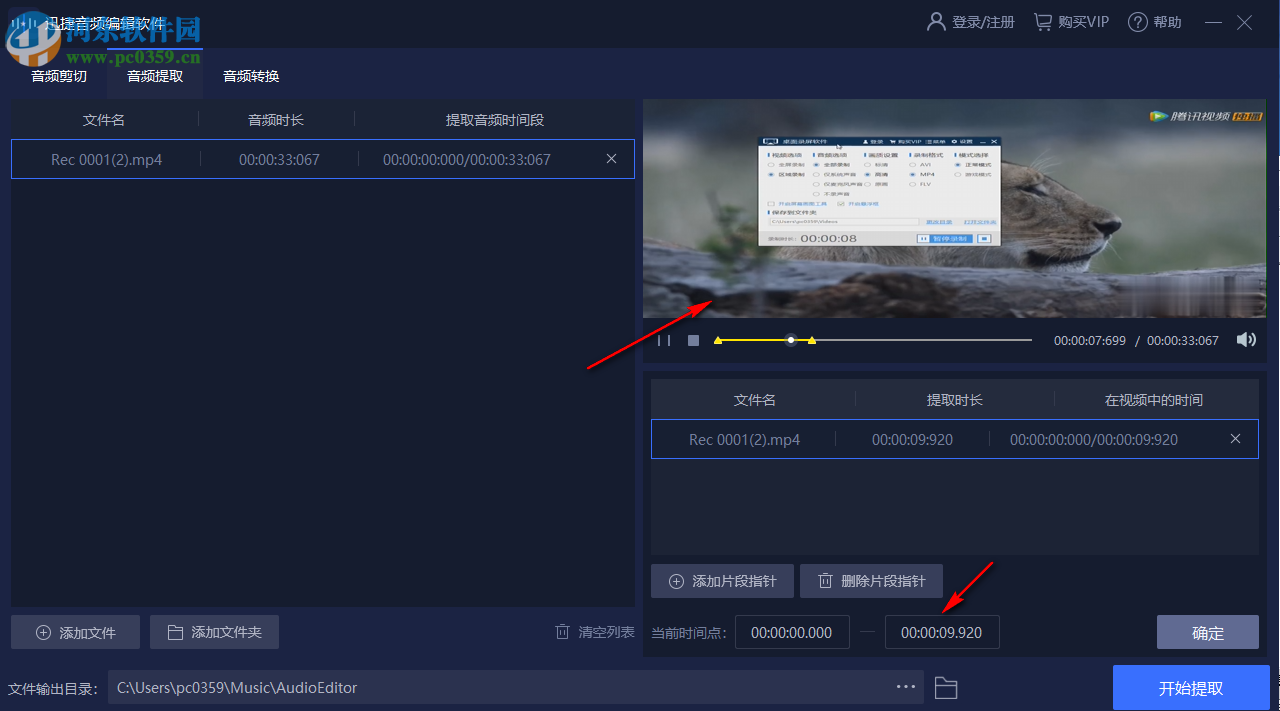Select Rec 0001(2).mp4 extracted segment row
Screen dimensions: 1280x711
(954, 439)
